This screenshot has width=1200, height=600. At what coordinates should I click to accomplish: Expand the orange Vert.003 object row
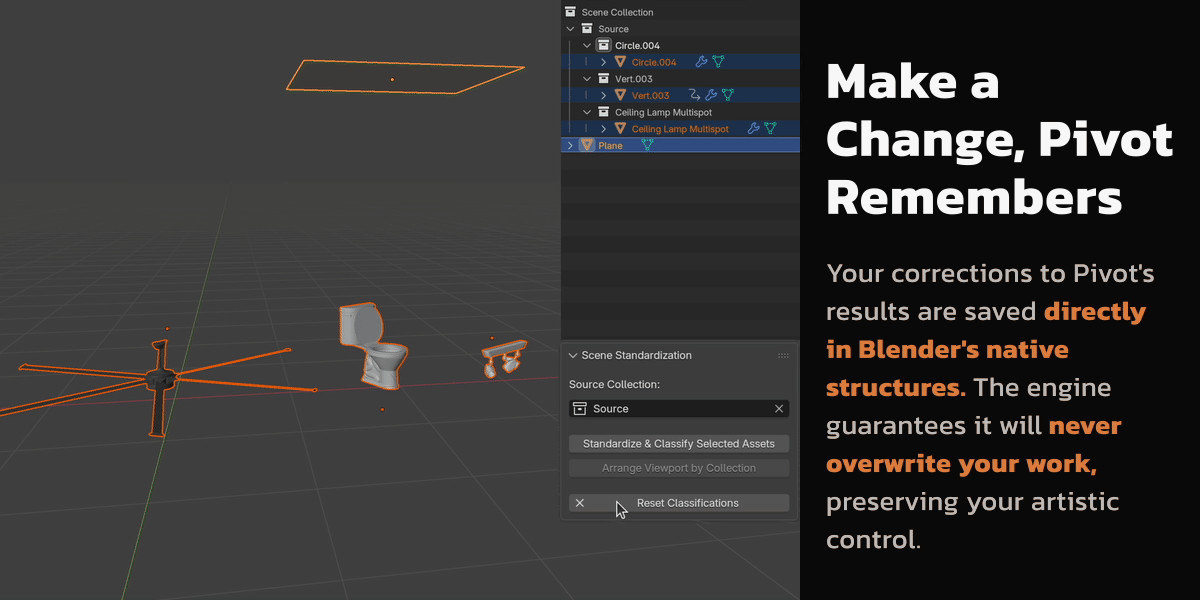tap(603, 95)
